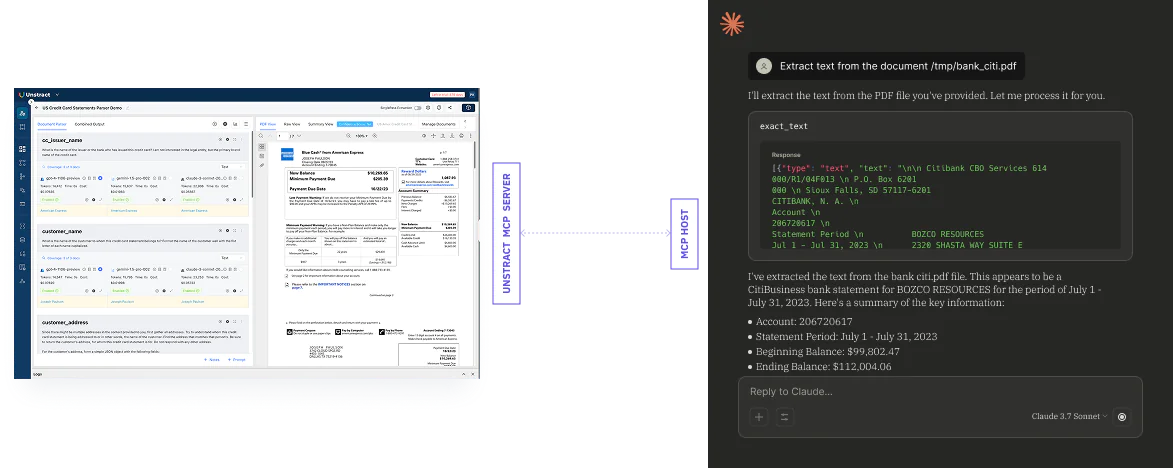The height and width of the screenshot is (468, 1173).
Task: Close the logs panel
Action: (x=473, y=373)
